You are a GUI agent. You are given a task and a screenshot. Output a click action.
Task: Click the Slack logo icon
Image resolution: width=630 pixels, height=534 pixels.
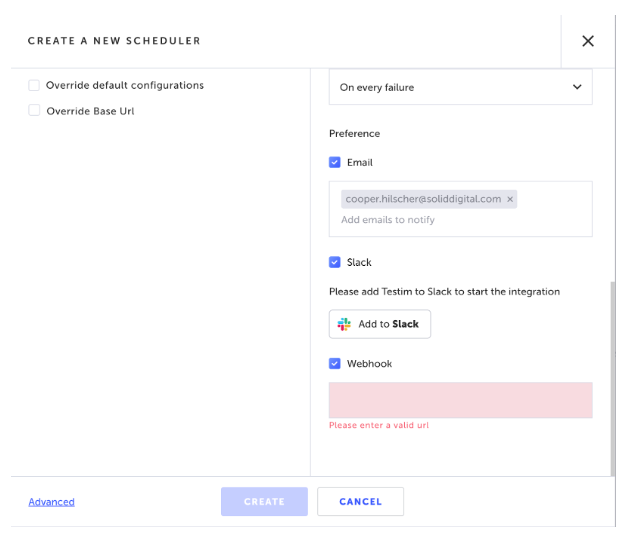click(344, 324)
